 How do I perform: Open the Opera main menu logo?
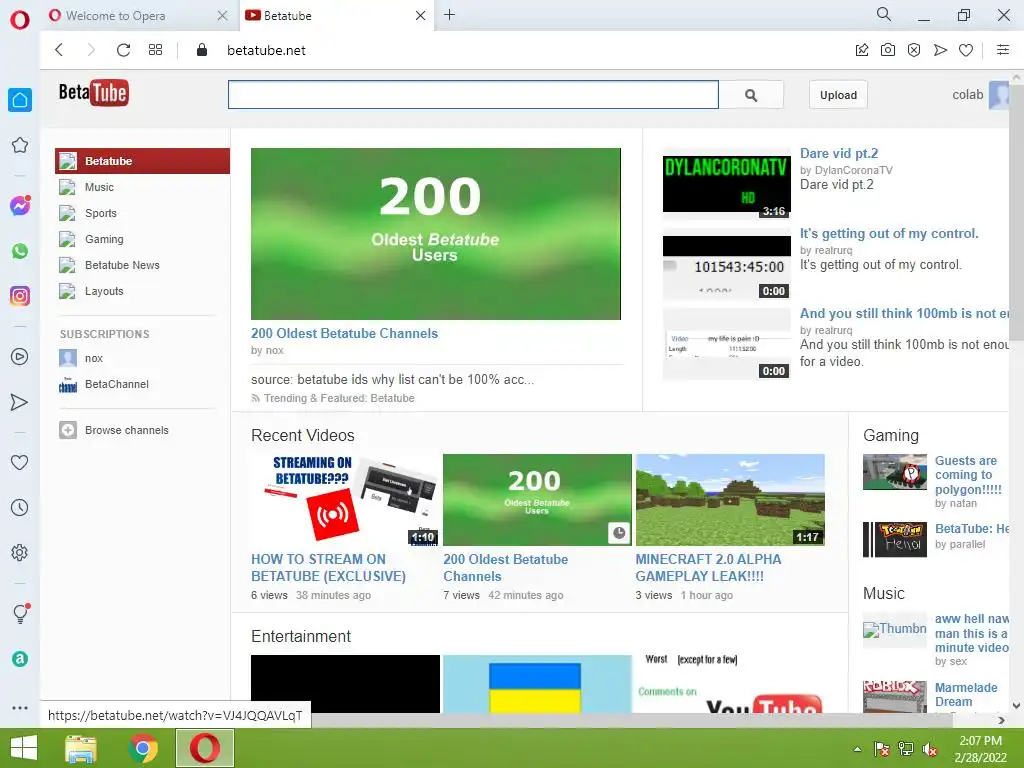(20, 20)
